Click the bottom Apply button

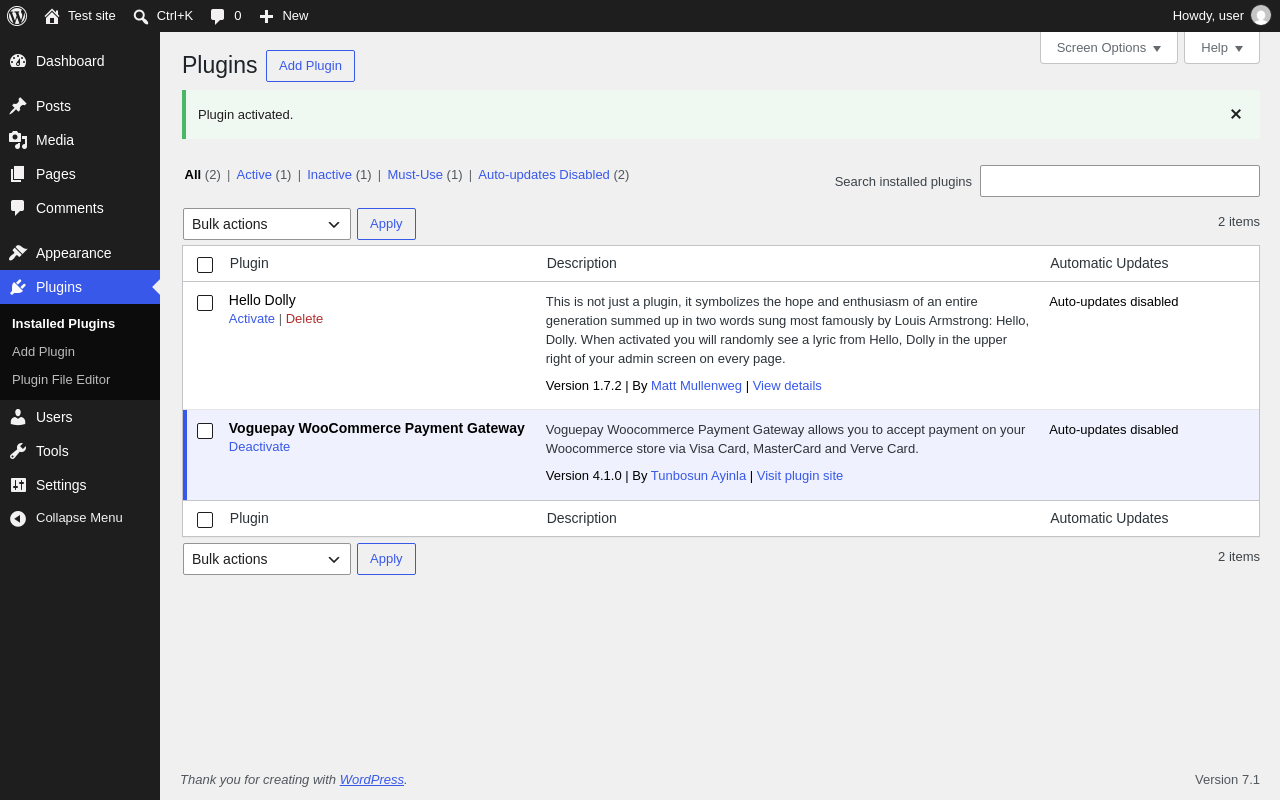coord(386,559)
